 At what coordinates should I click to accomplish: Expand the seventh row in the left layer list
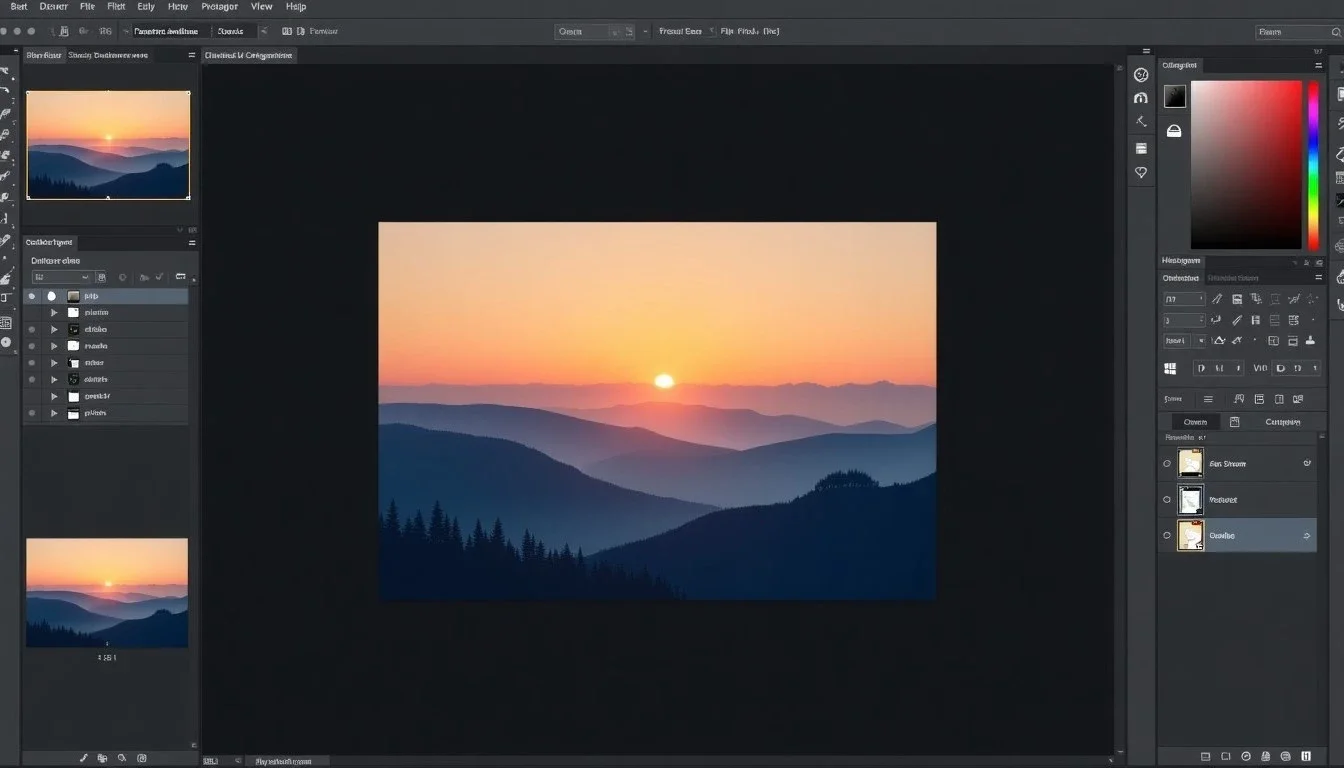pyautogui.click(x=54, y=396)
